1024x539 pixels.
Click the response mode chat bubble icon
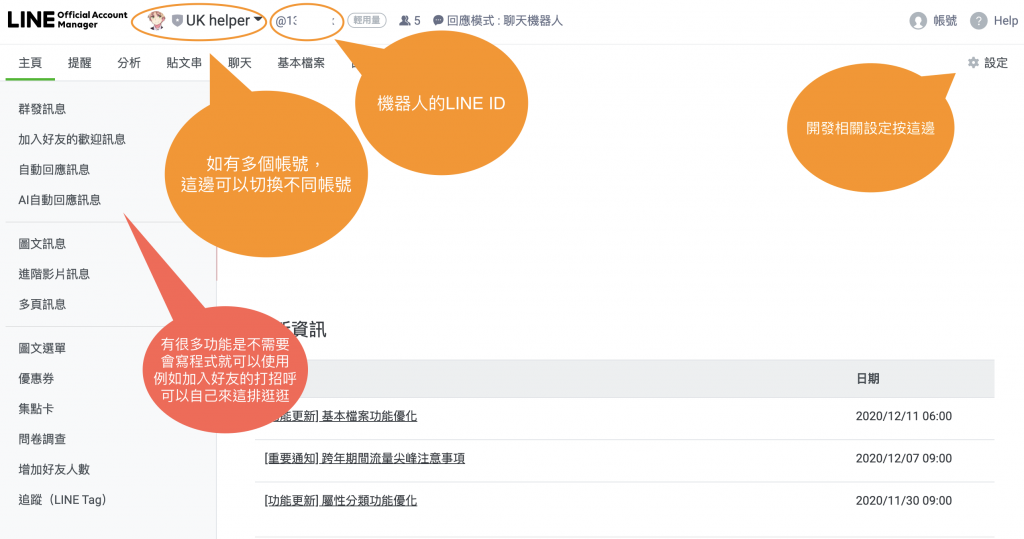[438, 21]
